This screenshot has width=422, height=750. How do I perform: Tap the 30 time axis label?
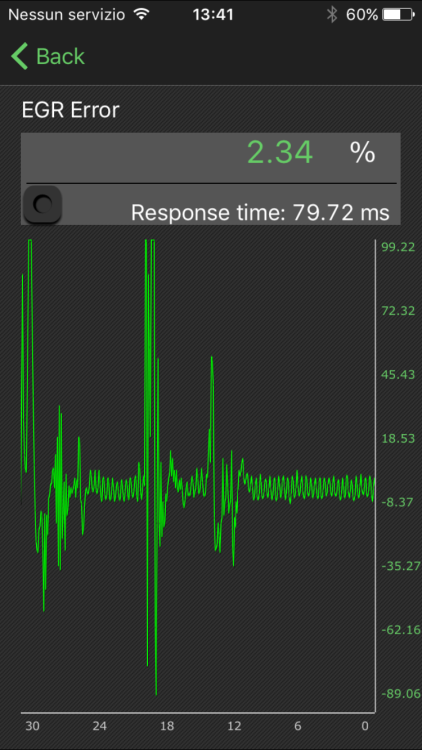click(x=33, y=726)
